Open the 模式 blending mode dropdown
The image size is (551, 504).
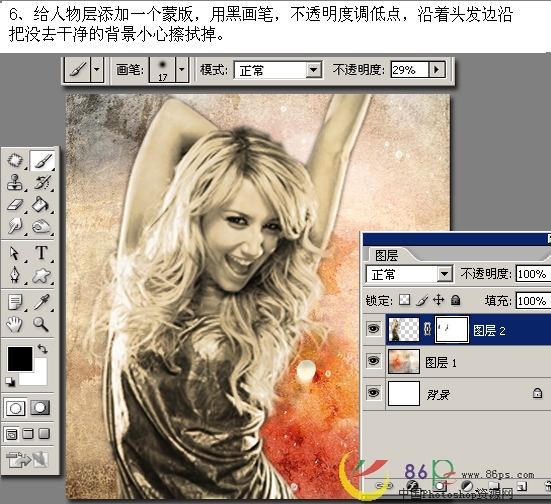pyautogui.click(x=278, y=70)
